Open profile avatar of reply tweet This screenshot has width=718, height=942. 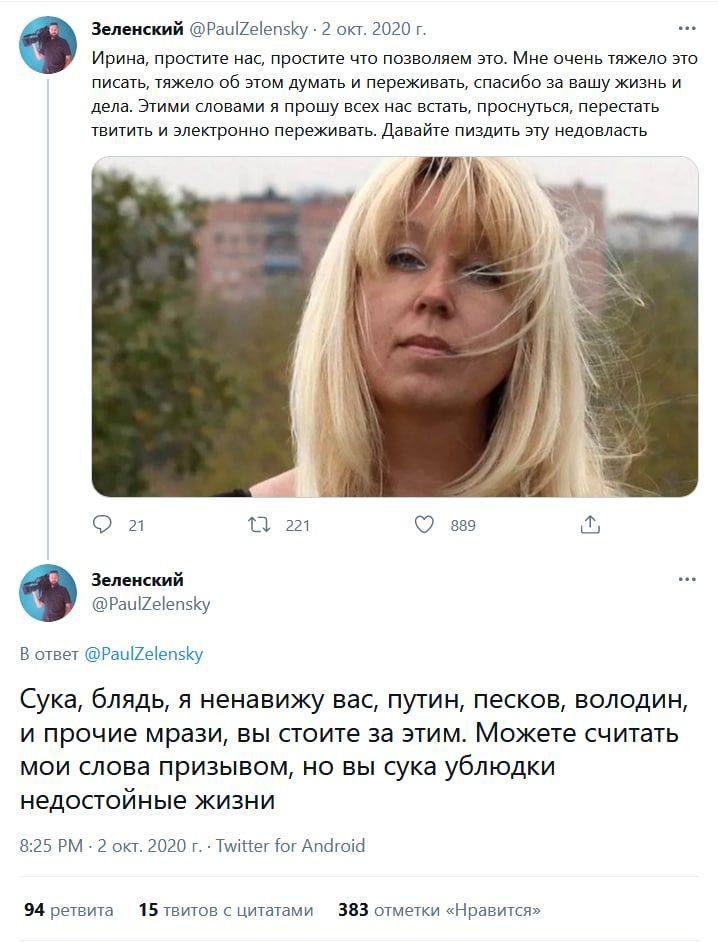coord(48,592)
